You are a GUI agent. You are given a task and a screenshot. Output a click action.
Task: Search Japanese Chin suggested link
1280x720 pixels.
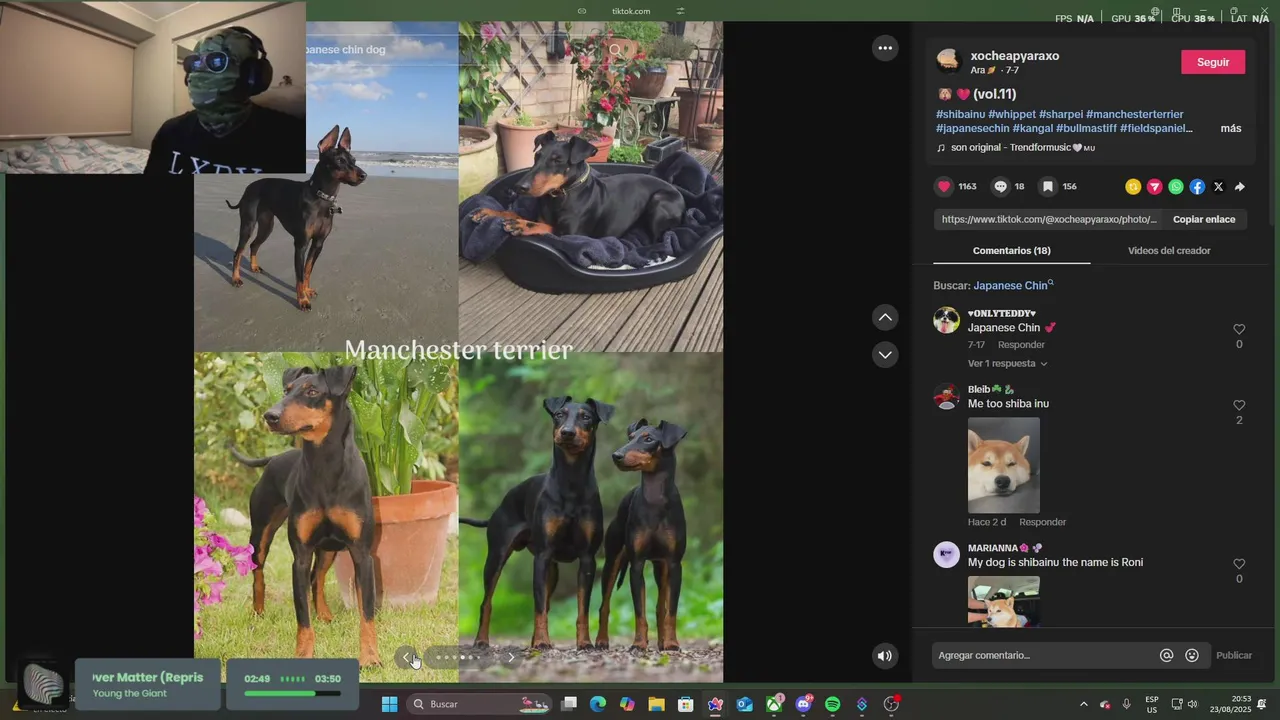(1012, 285)
